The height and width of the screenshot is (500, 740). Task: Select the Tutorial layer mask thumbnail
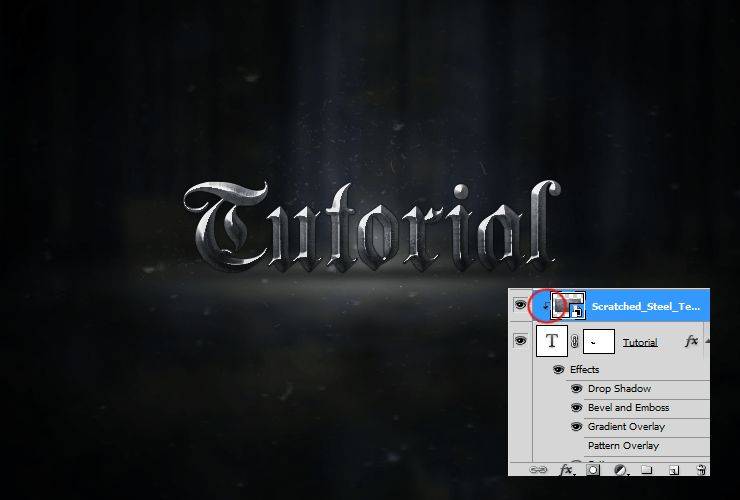pyautogui.click(x=599, y=341)
